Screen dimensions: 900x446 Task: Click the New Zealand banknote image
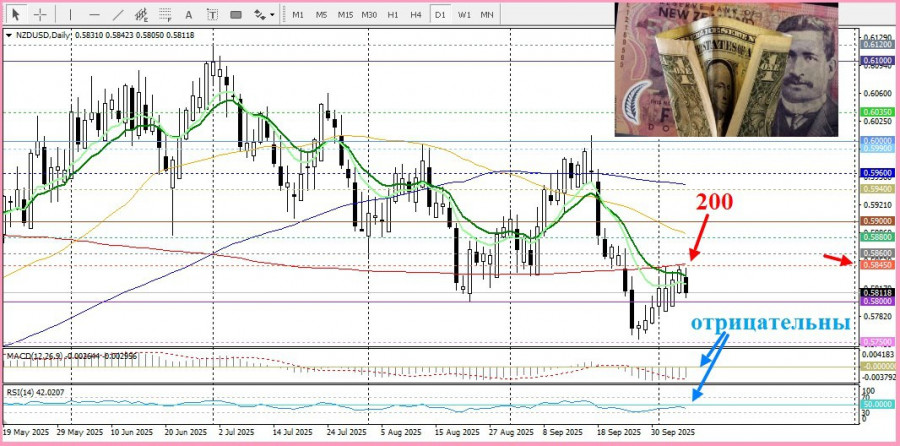point(726,69)
